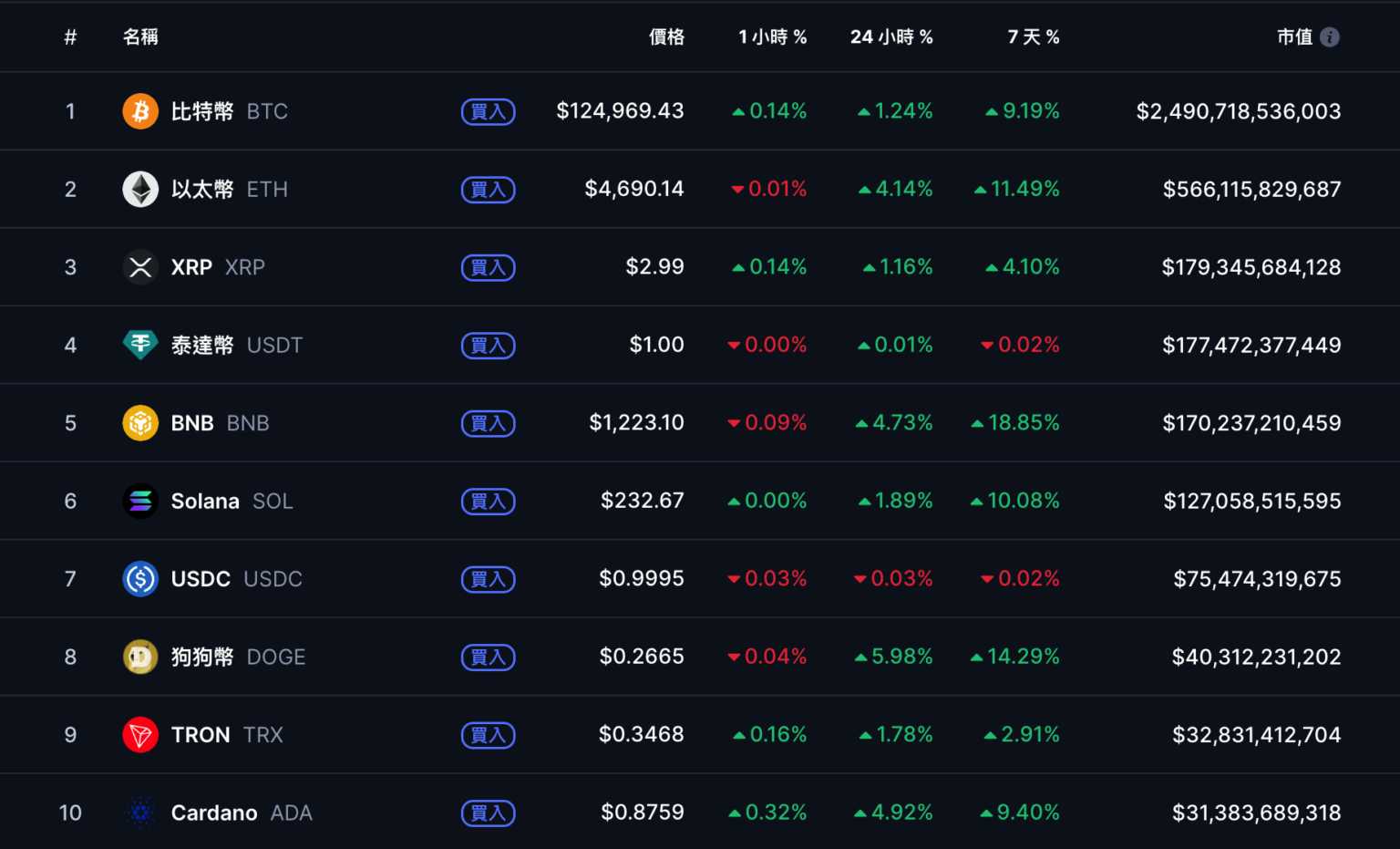1400x849 pixels.
Task: Sort by the 市值 column header
Action: click(x=1294, y=37)
